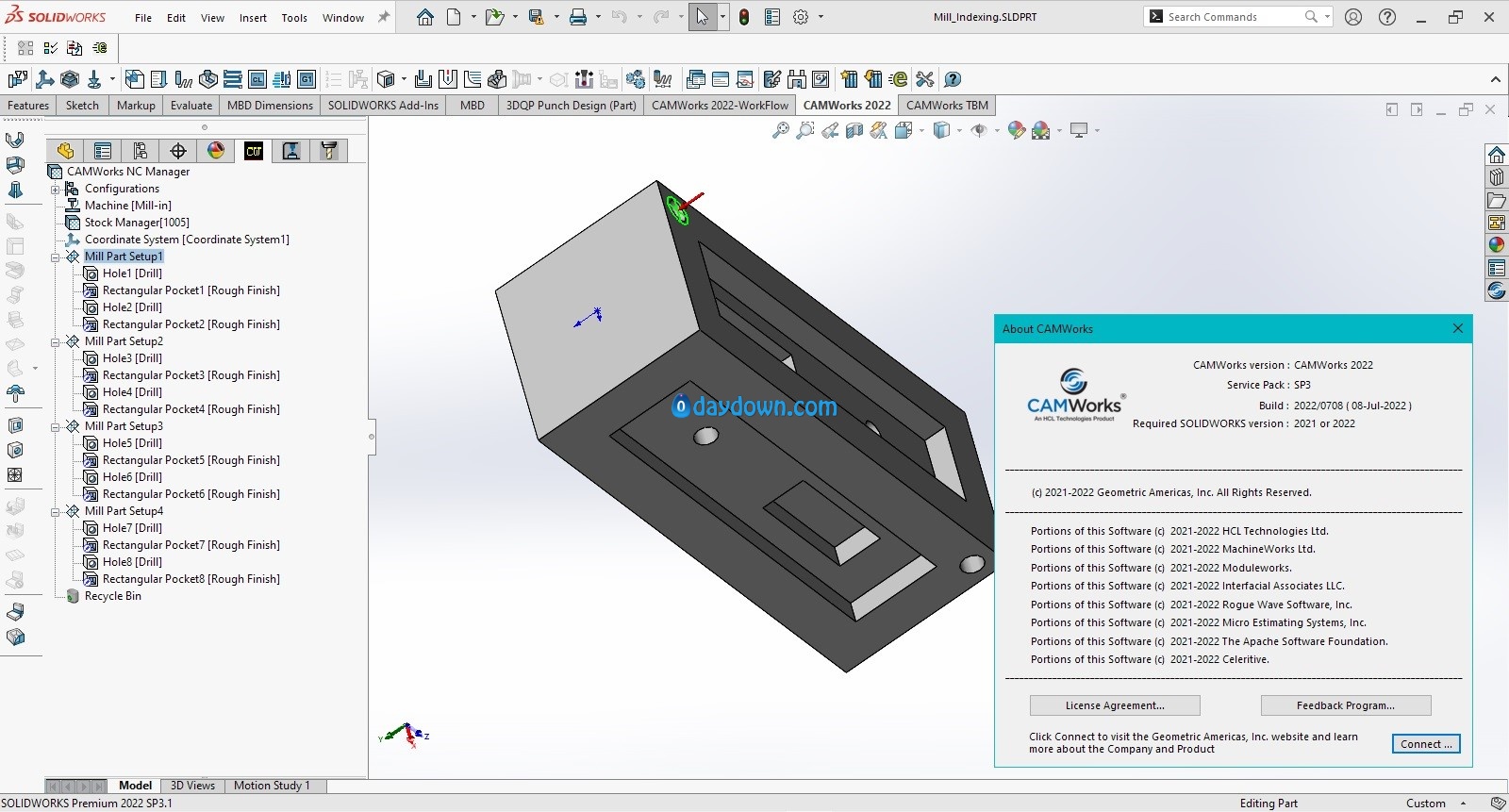Screen dimensions: 1509x812
Task: Toggle the left panel collapse handle
Action: (372, 436)
